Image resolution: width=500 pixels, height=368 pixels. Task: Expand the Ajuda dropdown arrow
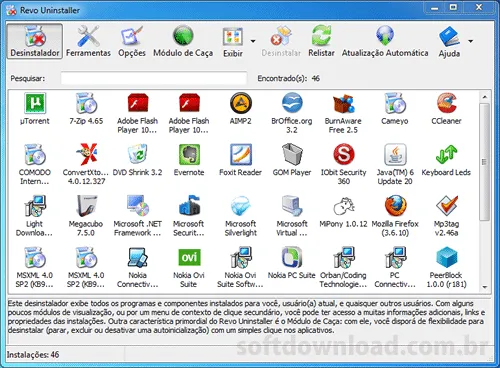click(470, 41)
